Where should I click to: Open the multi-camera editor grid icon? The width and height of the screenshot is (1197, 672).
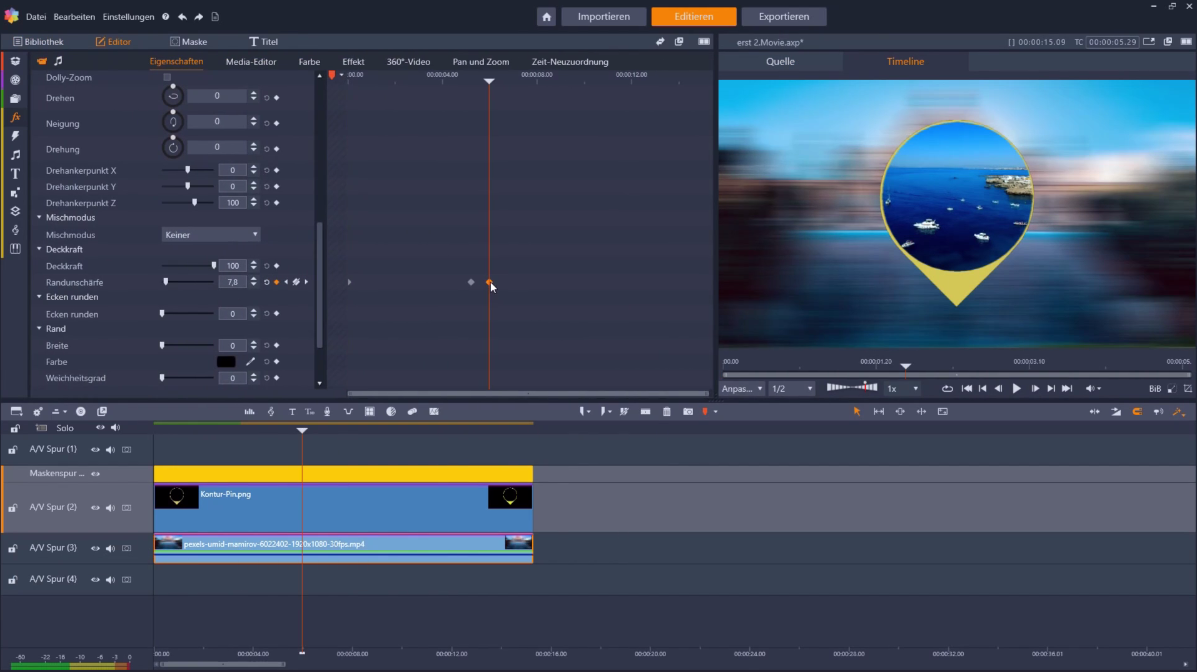[x=369, y=411]
